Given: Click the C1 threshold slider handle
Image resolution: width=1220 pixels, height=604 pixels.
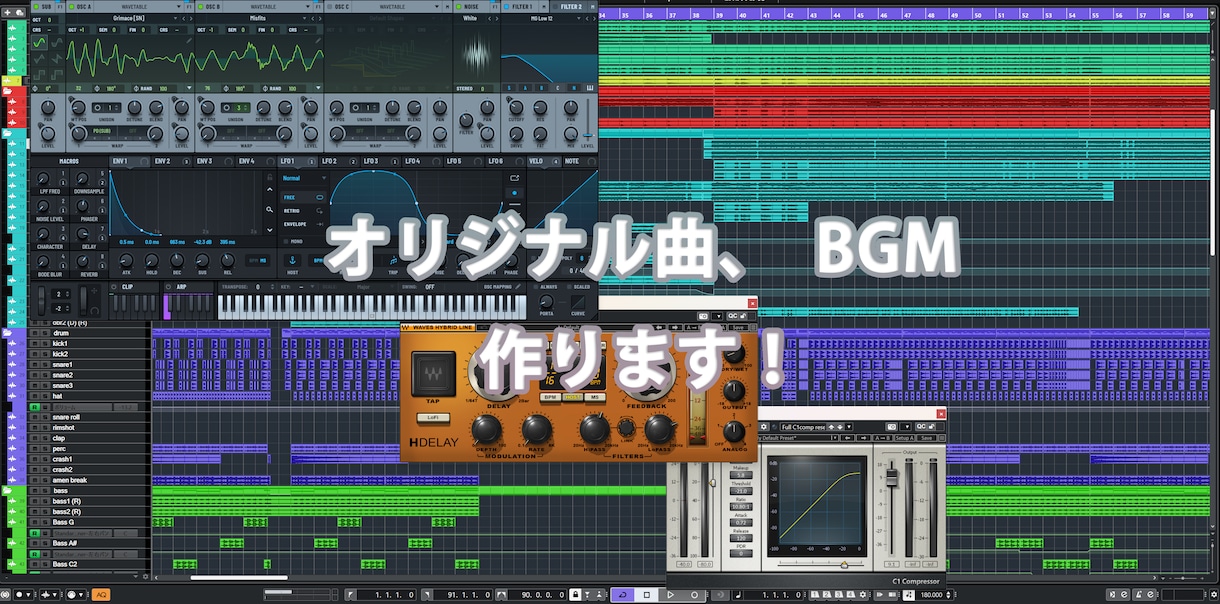Looking at the screenshot, I should click(712, 483).
